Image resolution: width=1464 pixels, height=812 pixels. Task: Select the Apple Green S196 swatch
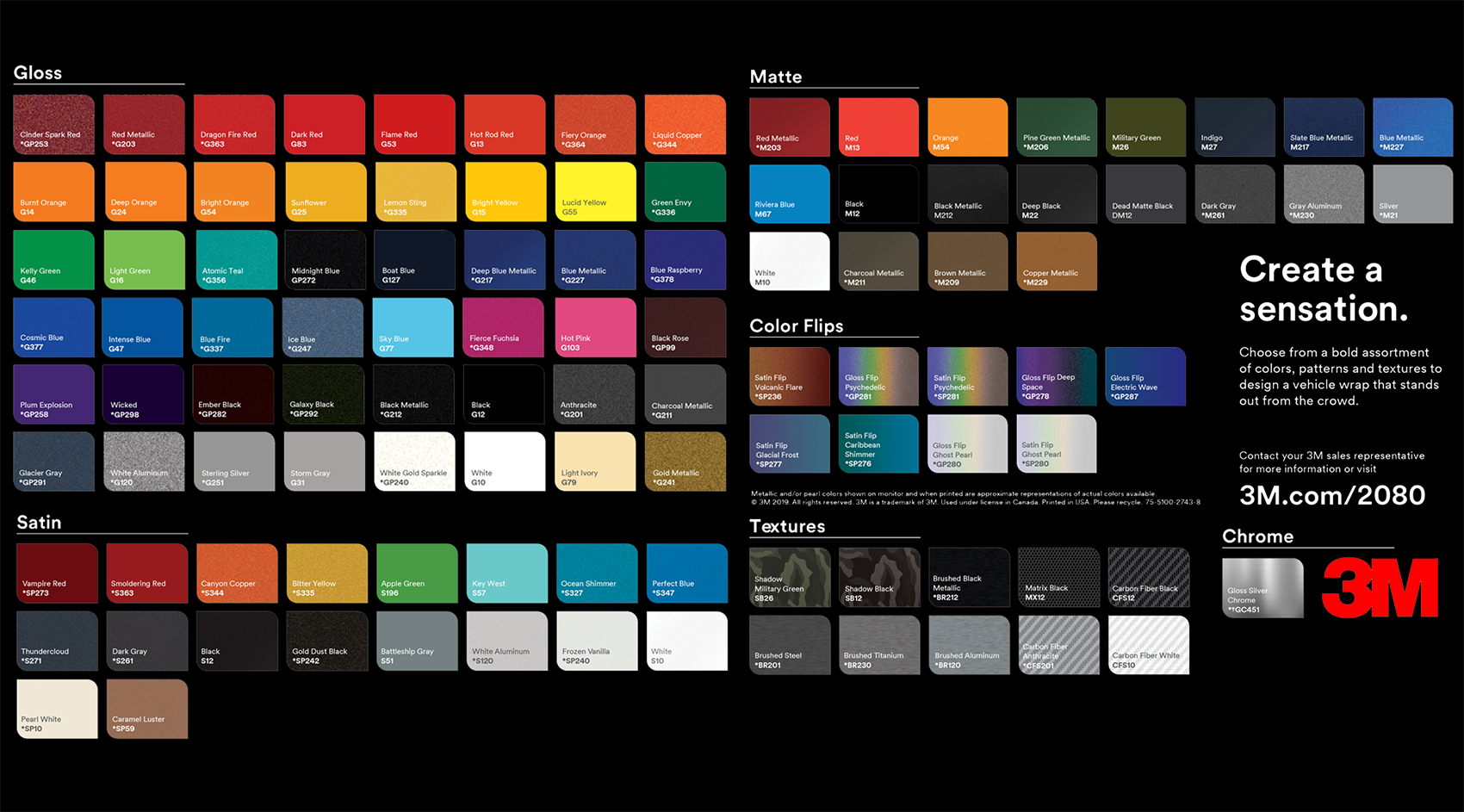418,573
